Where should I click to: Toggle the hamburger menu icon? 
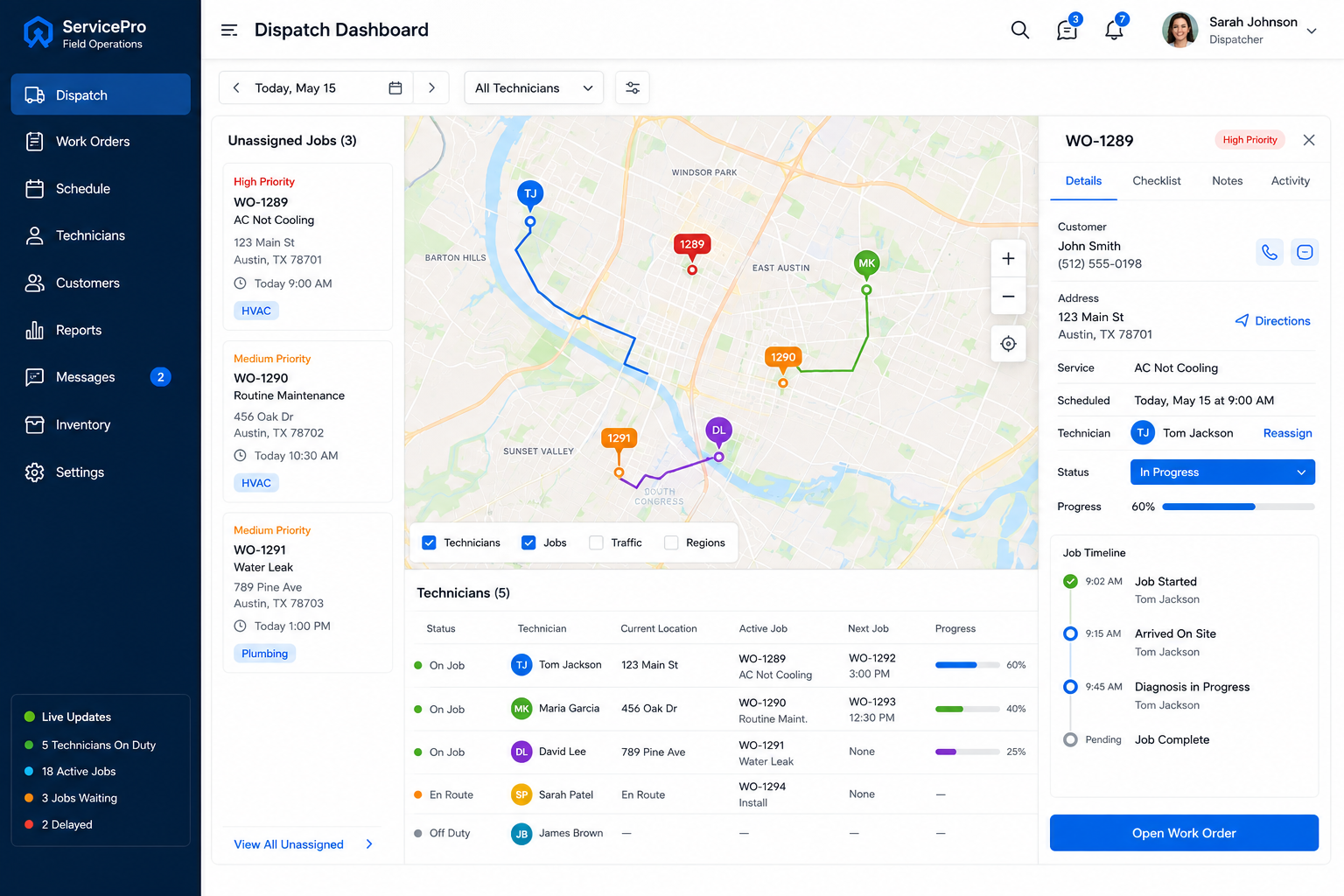tap(229, 31)
